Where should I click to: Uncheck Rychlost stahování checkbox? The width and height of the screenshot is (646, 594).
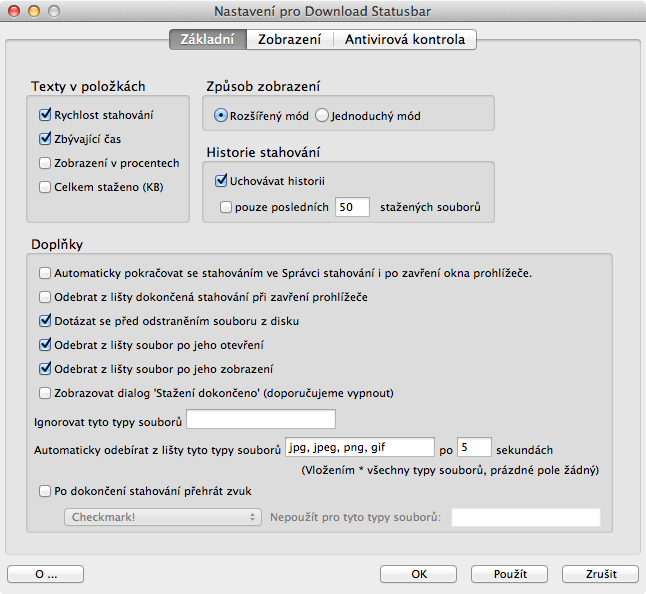(x=45, y=115)
